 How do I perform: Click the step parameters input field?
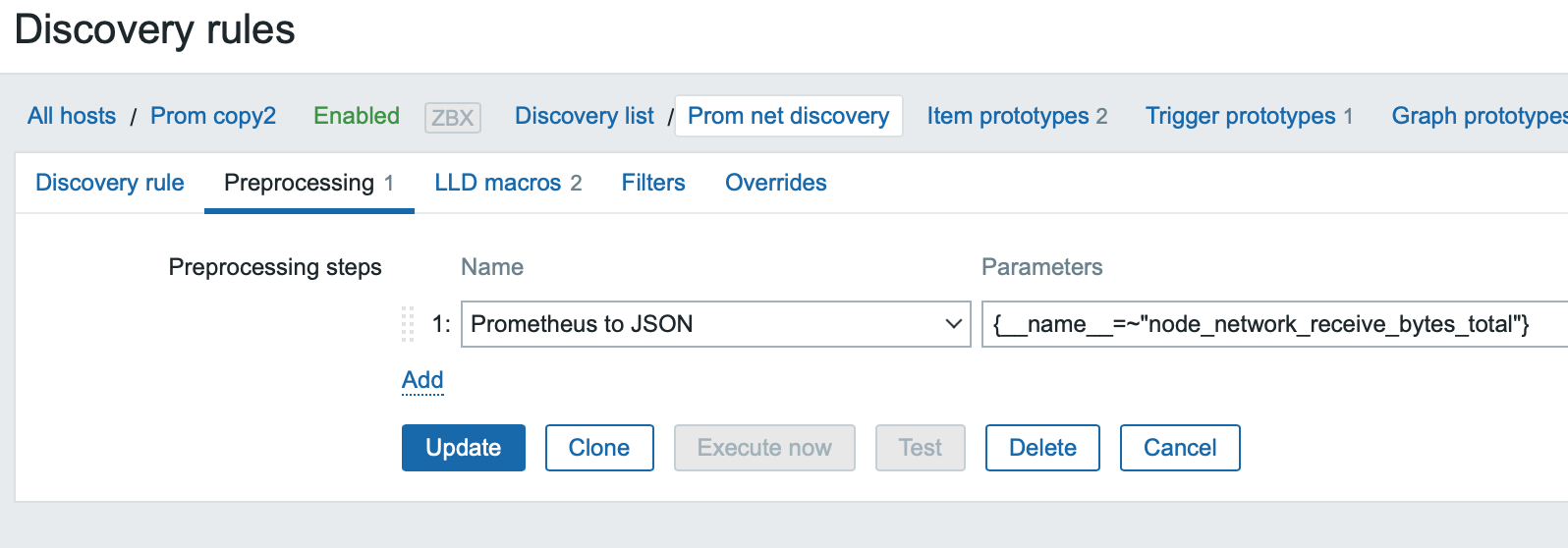coord(1267,324)
